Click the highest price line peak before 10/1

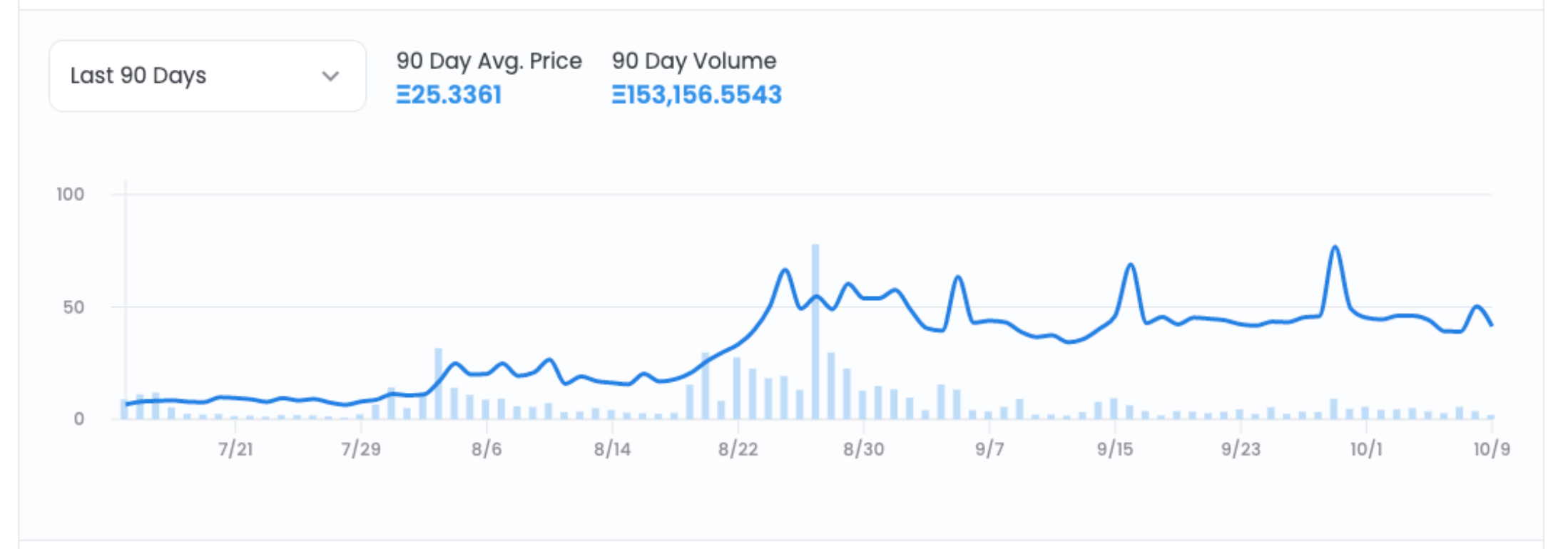[x=1335, y=248]
